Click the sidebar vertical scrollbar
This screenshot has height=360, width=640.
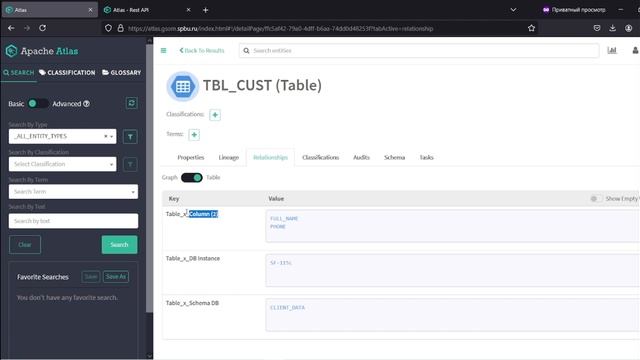click(x=149, y=178)
